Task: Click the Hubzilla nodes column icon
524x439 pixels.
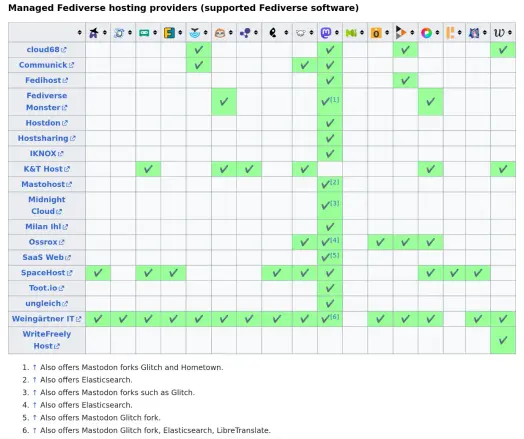Action: [x=245, y=33]
